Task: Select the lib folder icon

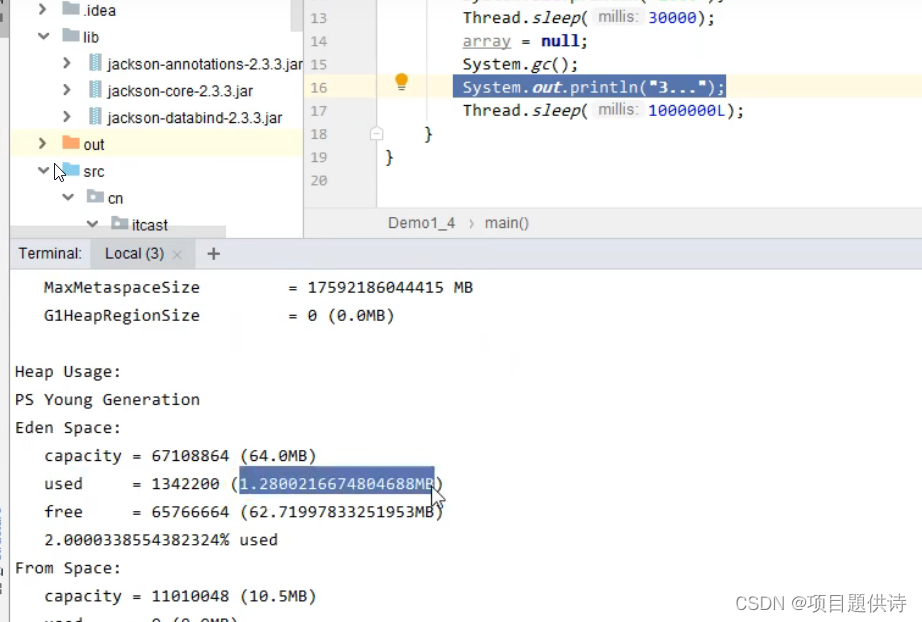Action: tap(71, 36)
